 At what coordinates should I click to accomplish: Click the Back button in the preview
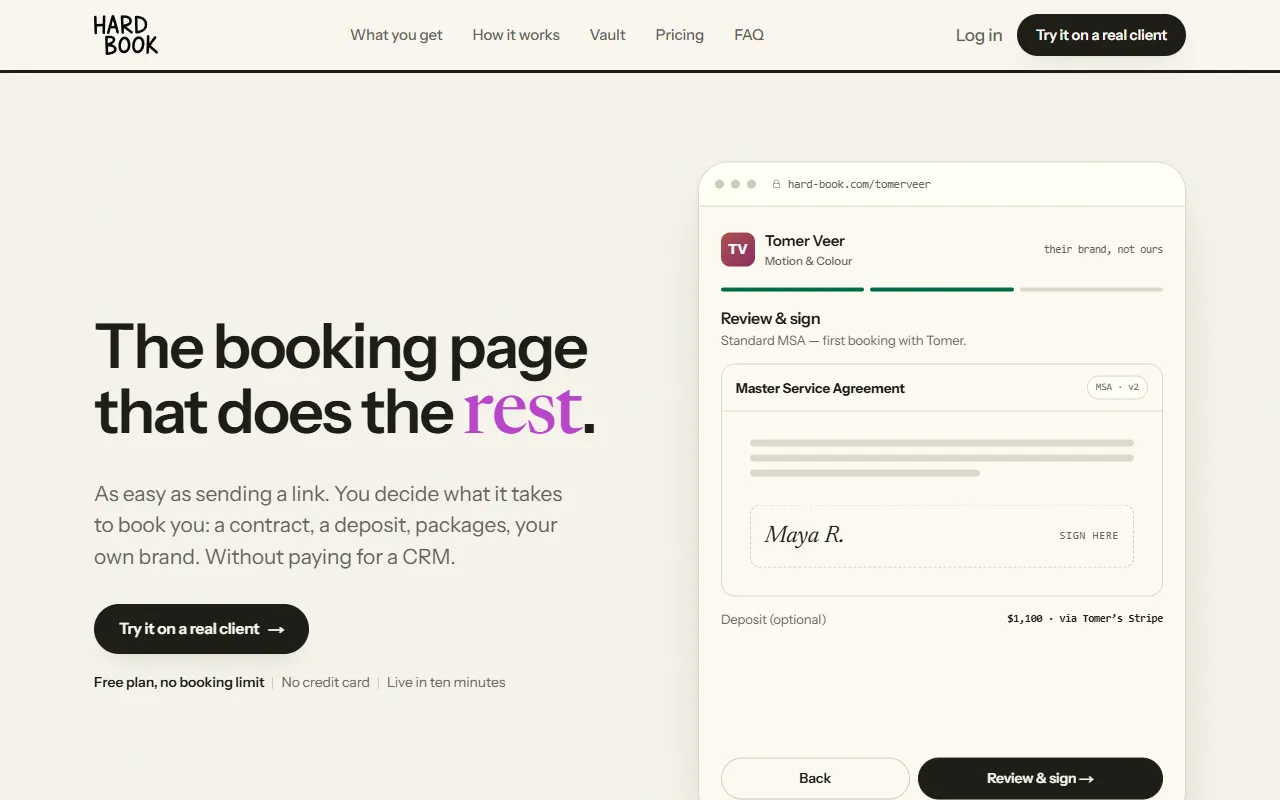point(815,778)
